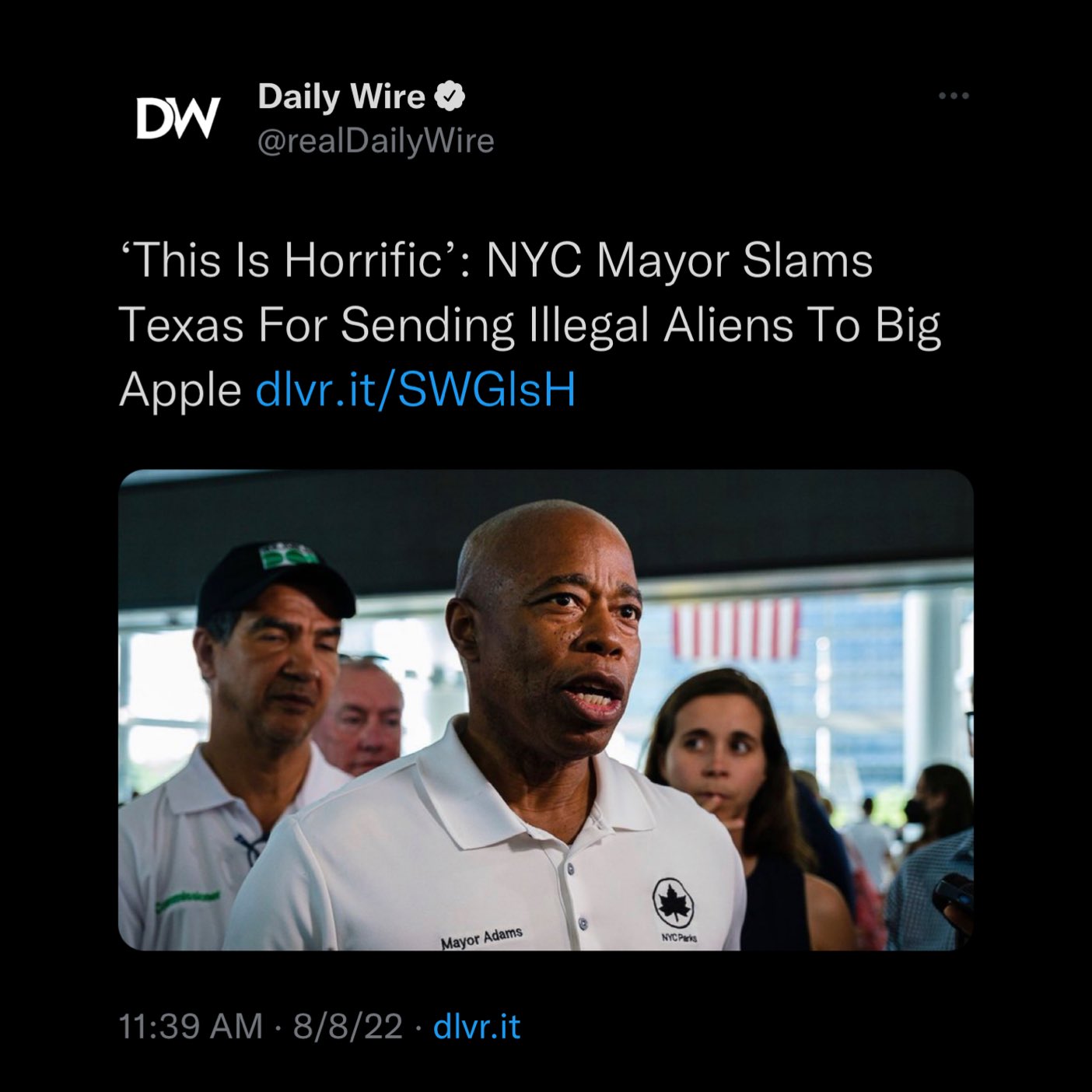
Task: Open the DW profile avatar
Action: click(178, 118)
